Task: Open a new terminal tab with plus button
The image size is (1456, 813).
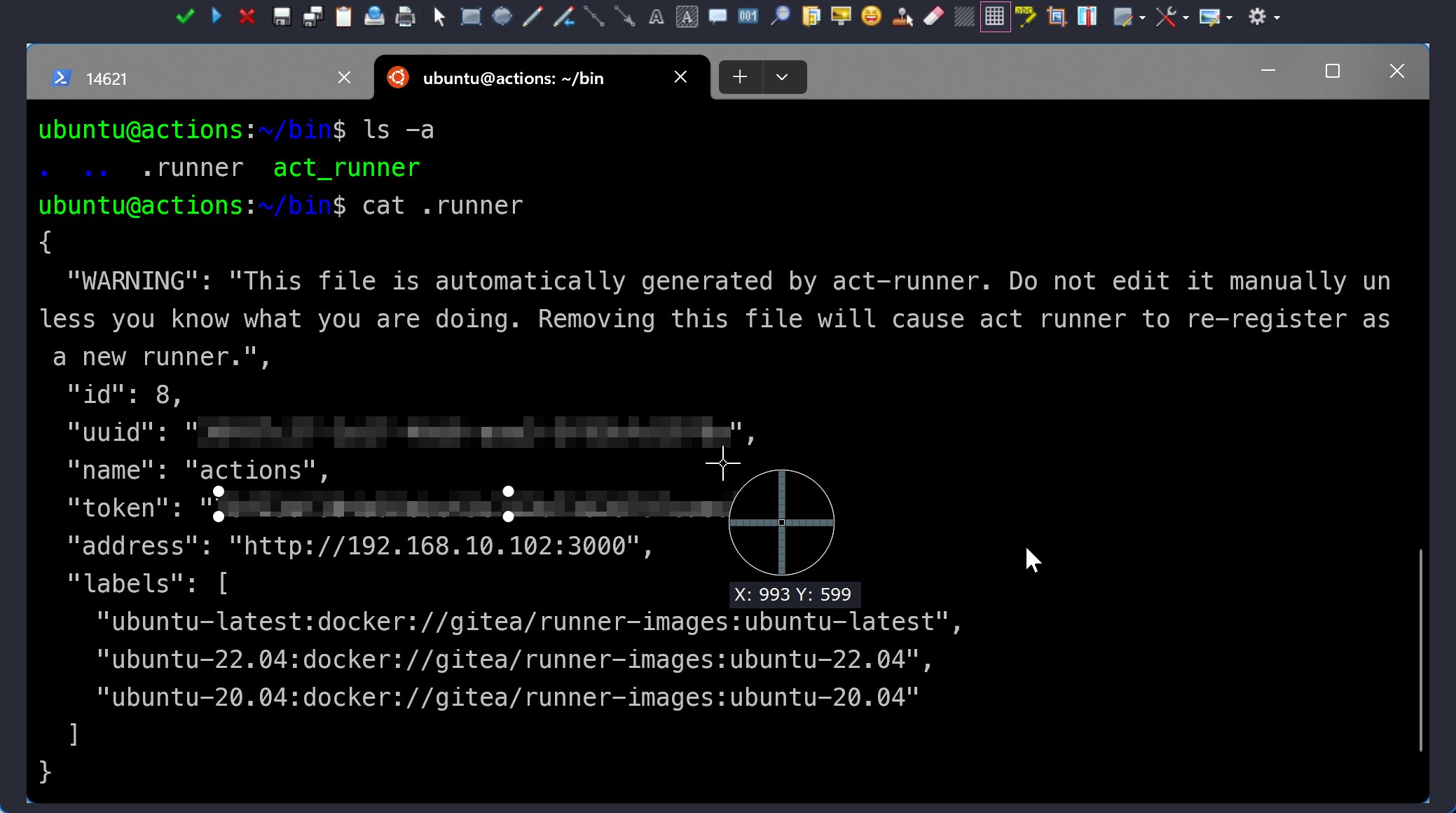Action: coord(740,77)
